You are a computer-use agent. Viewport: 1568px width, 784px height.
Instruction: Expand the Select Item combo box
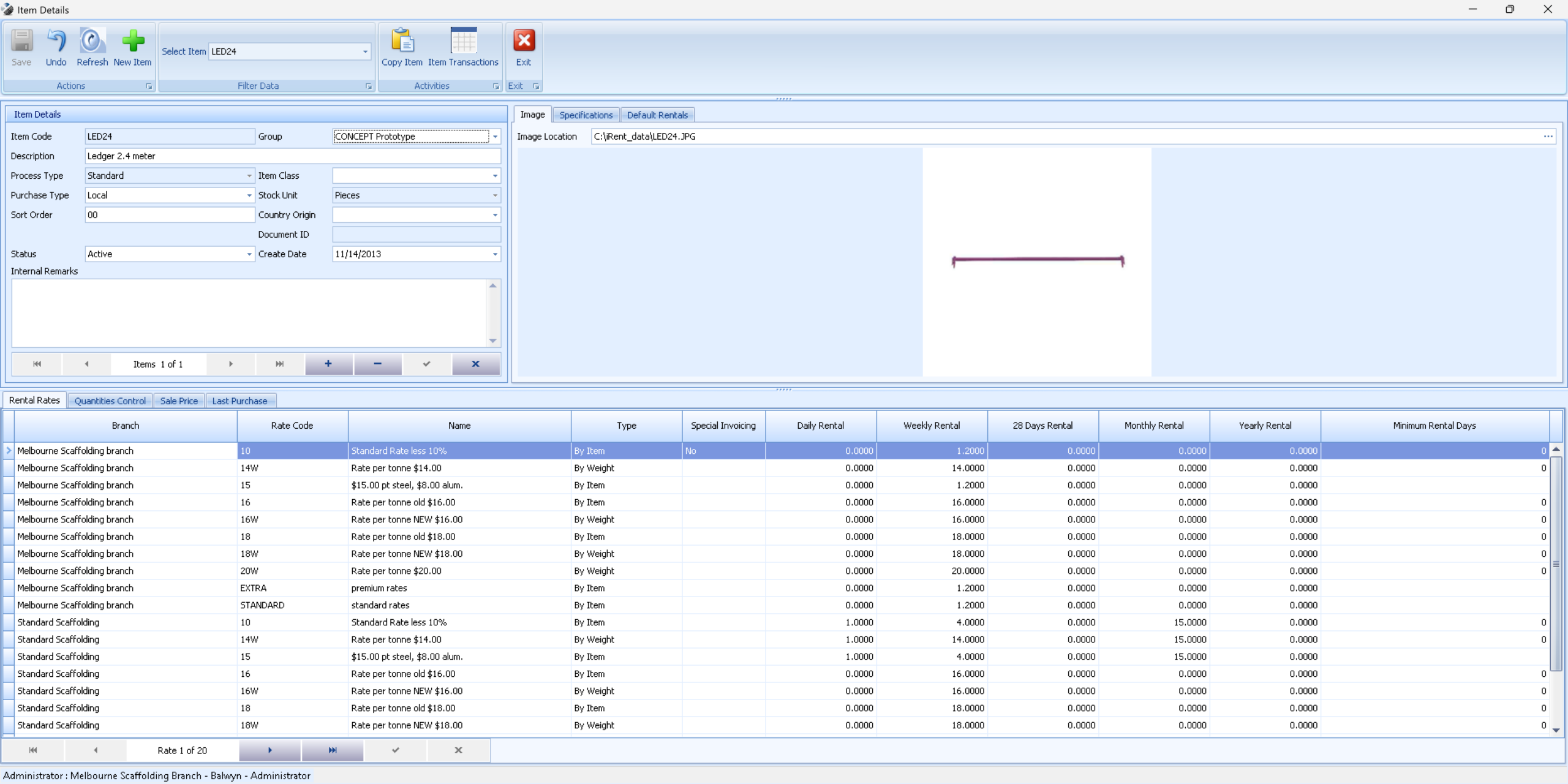click(365, 51)
